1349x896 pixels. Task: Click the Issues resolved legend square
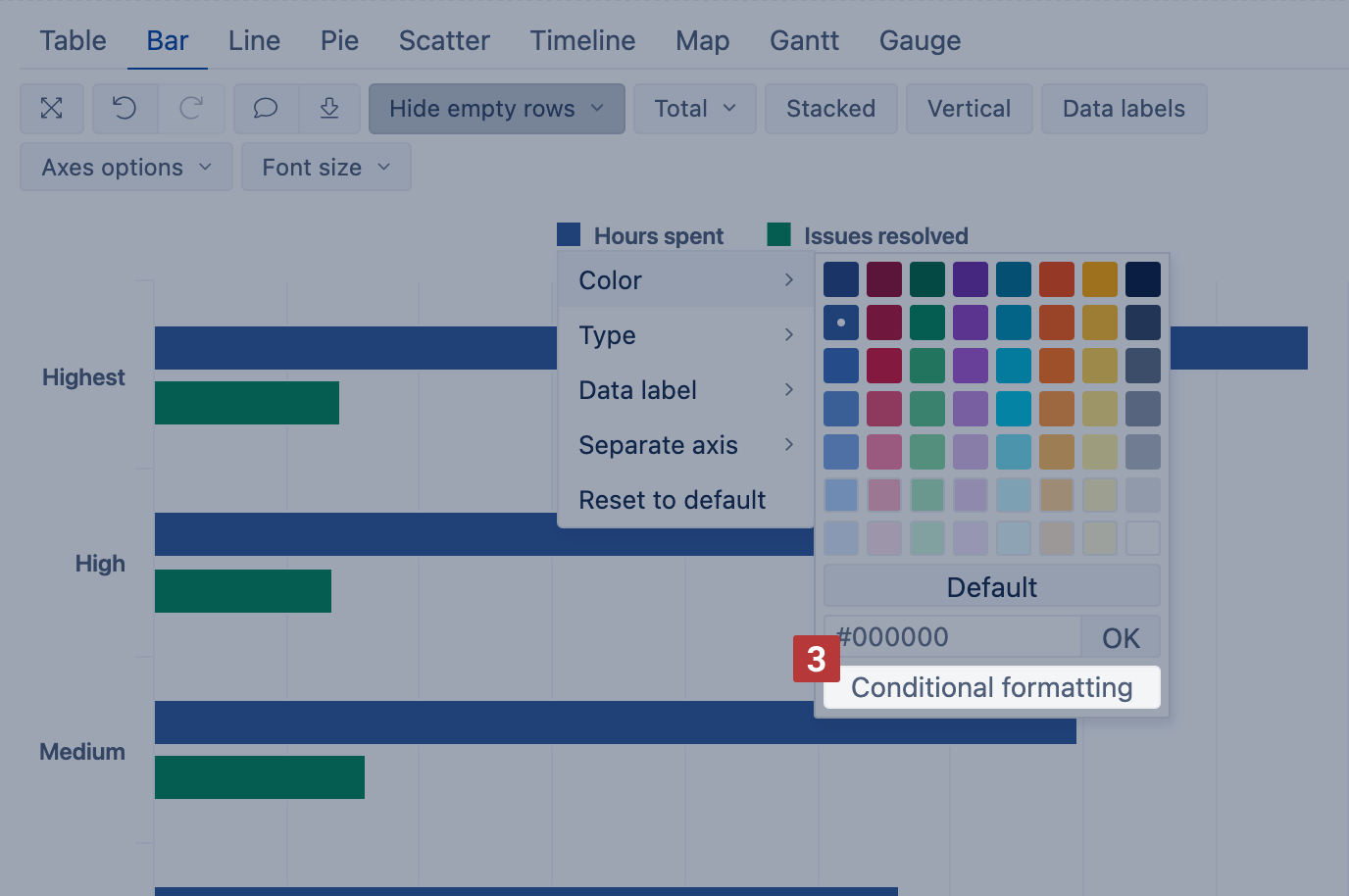tap(779, 235)
